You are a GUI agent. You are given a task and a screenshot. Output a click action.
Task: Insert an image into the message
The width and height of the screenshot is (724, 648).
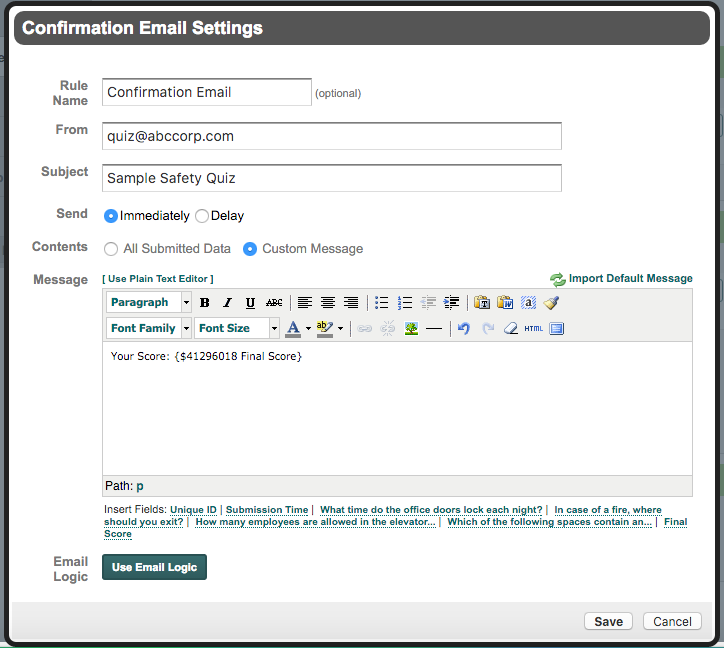411,328
